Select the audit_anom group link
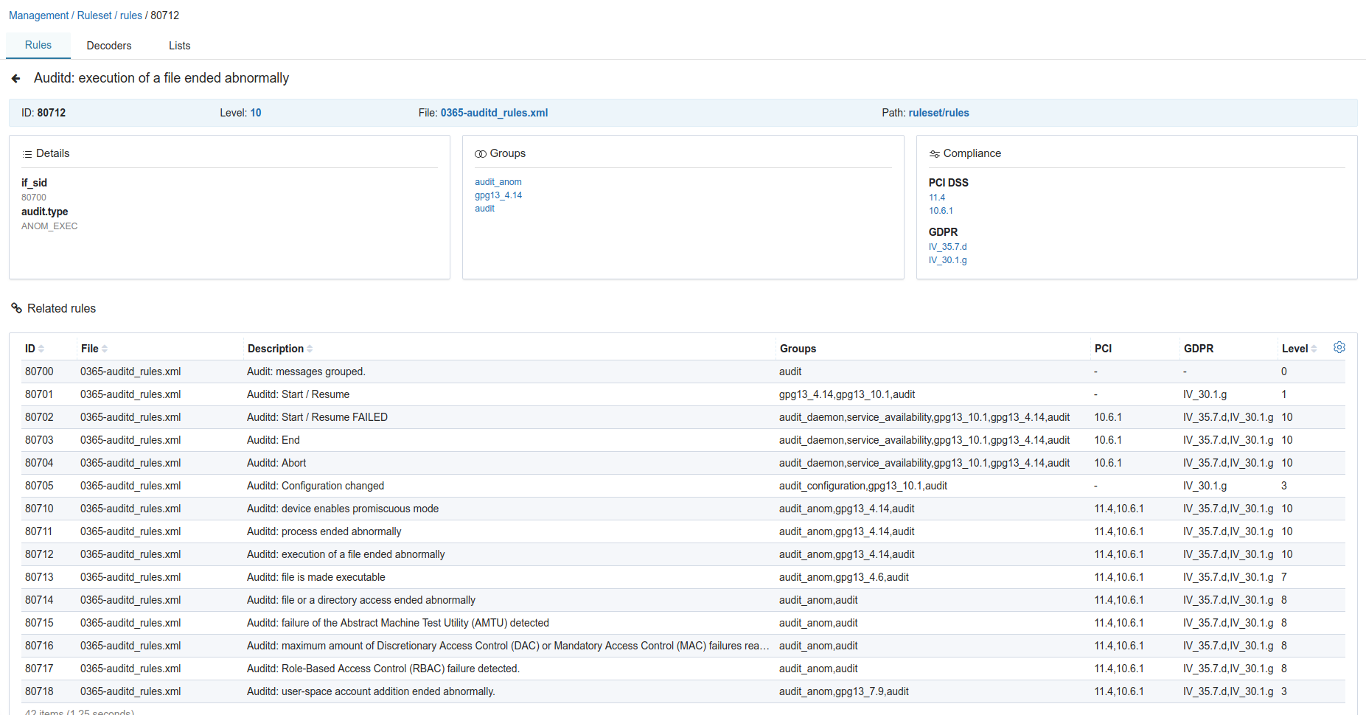This screenshot has width=1366, height=715. tap(498, 182)
